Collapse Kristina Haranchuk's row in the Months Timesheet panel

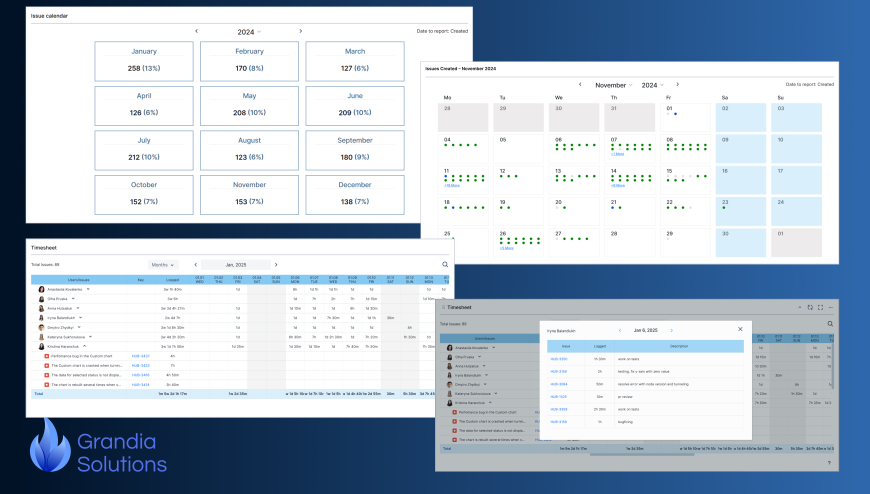[x=84, y=346]
